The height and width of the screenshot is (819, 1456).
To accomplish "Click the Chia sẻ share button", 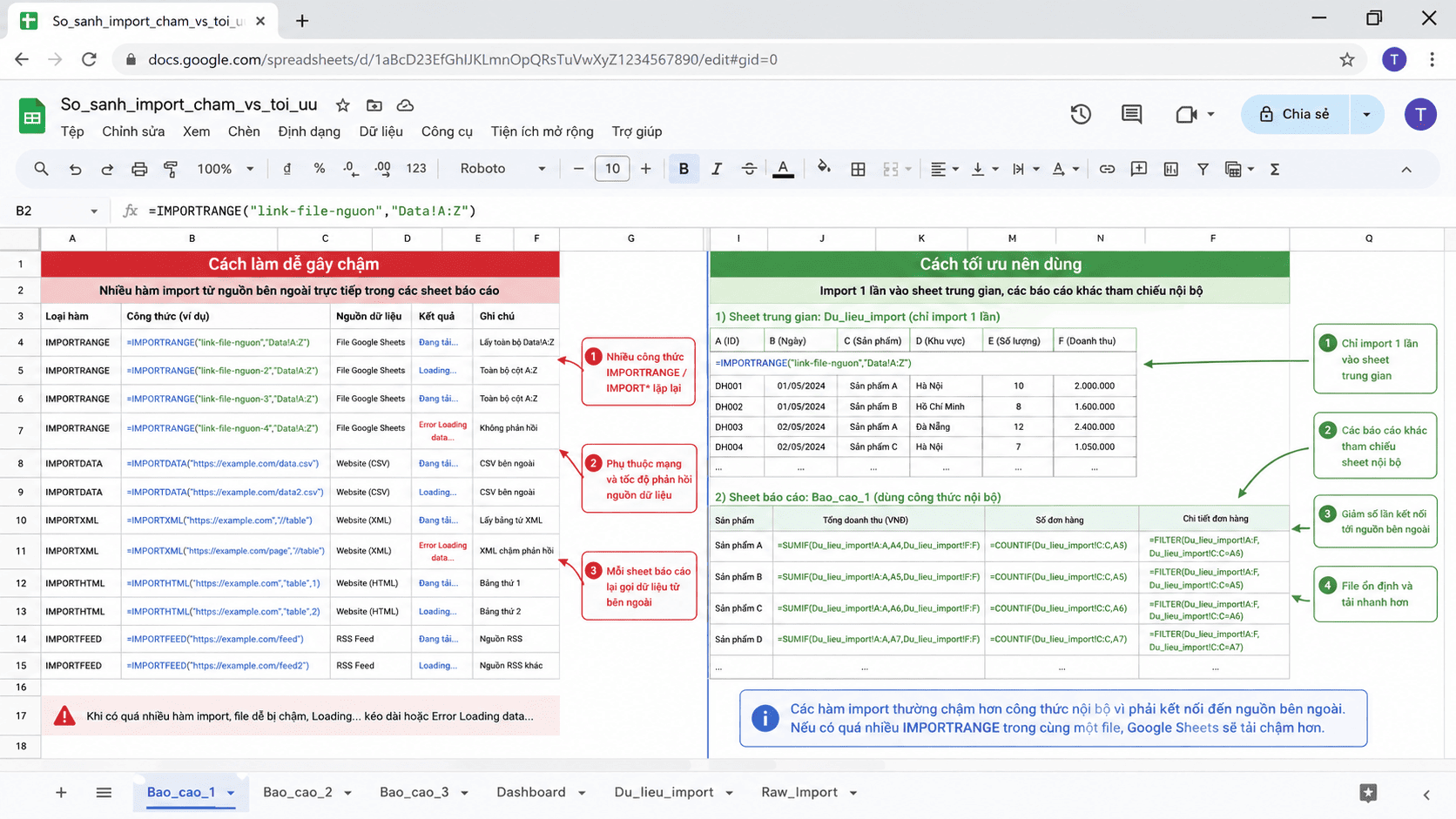I will [1295, 114].
